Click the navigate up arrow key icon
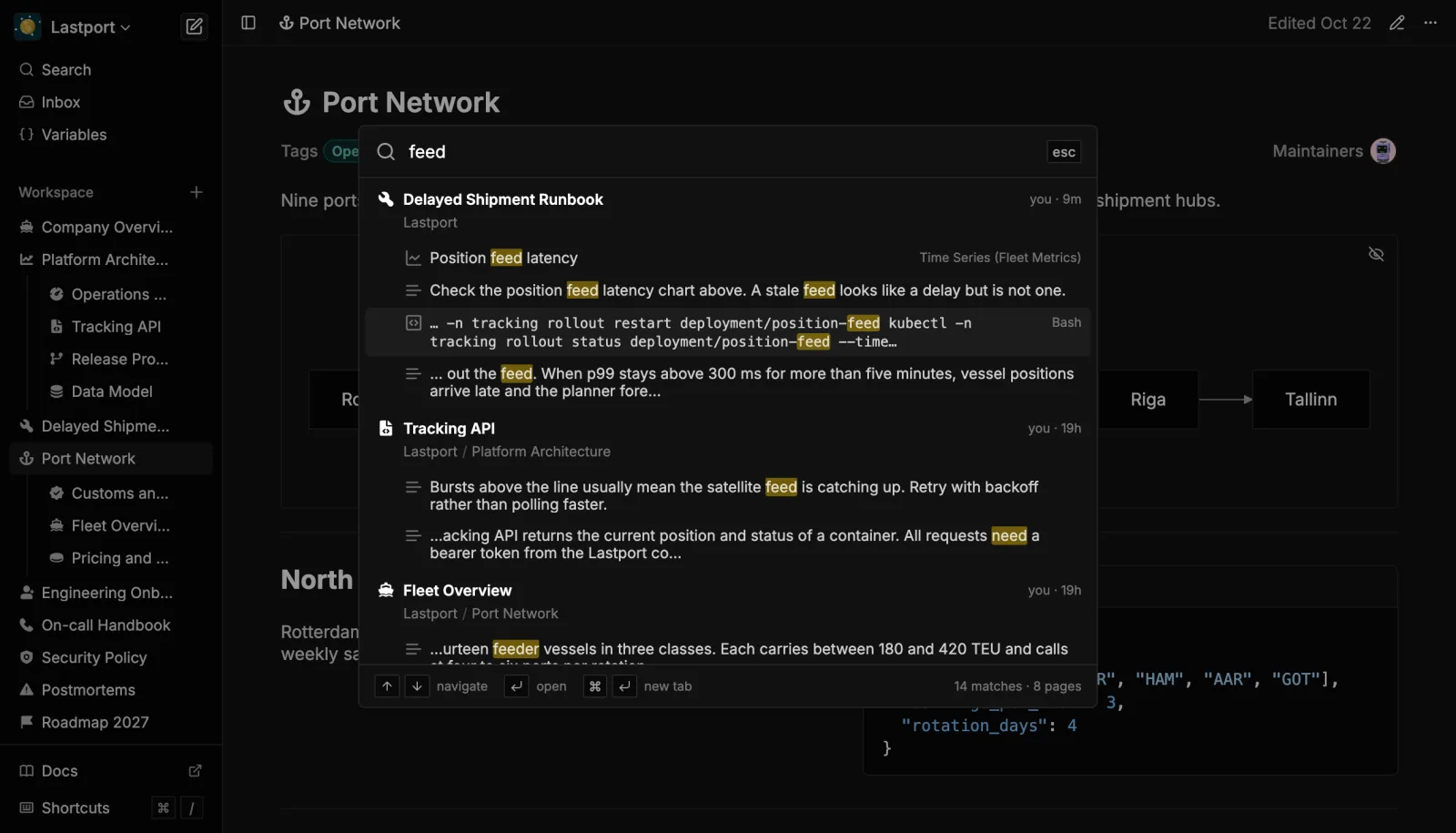Viewport: 1456px width, 833px height. (387, 686)
